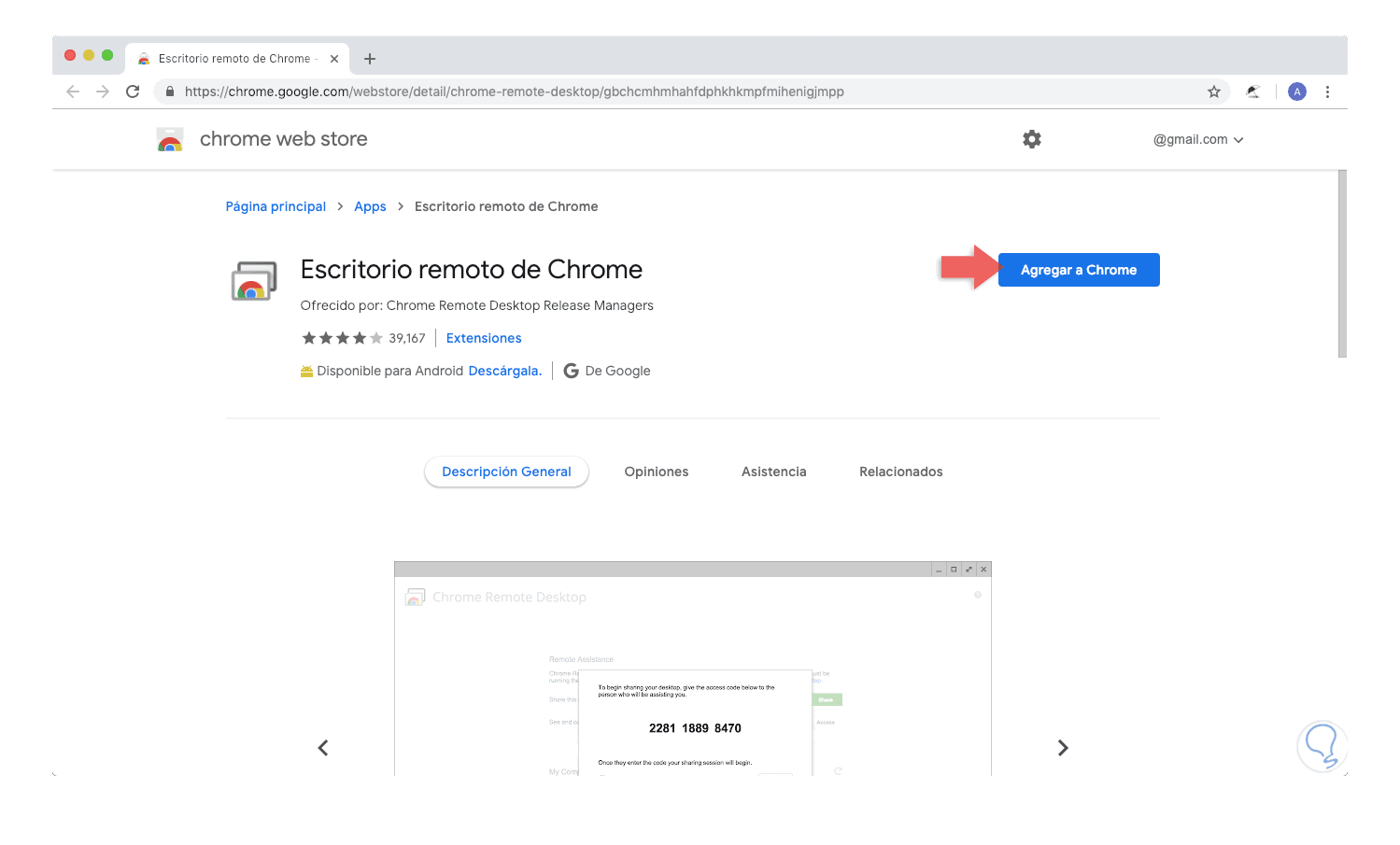Open the Extensiones category link

coord(484,338)
